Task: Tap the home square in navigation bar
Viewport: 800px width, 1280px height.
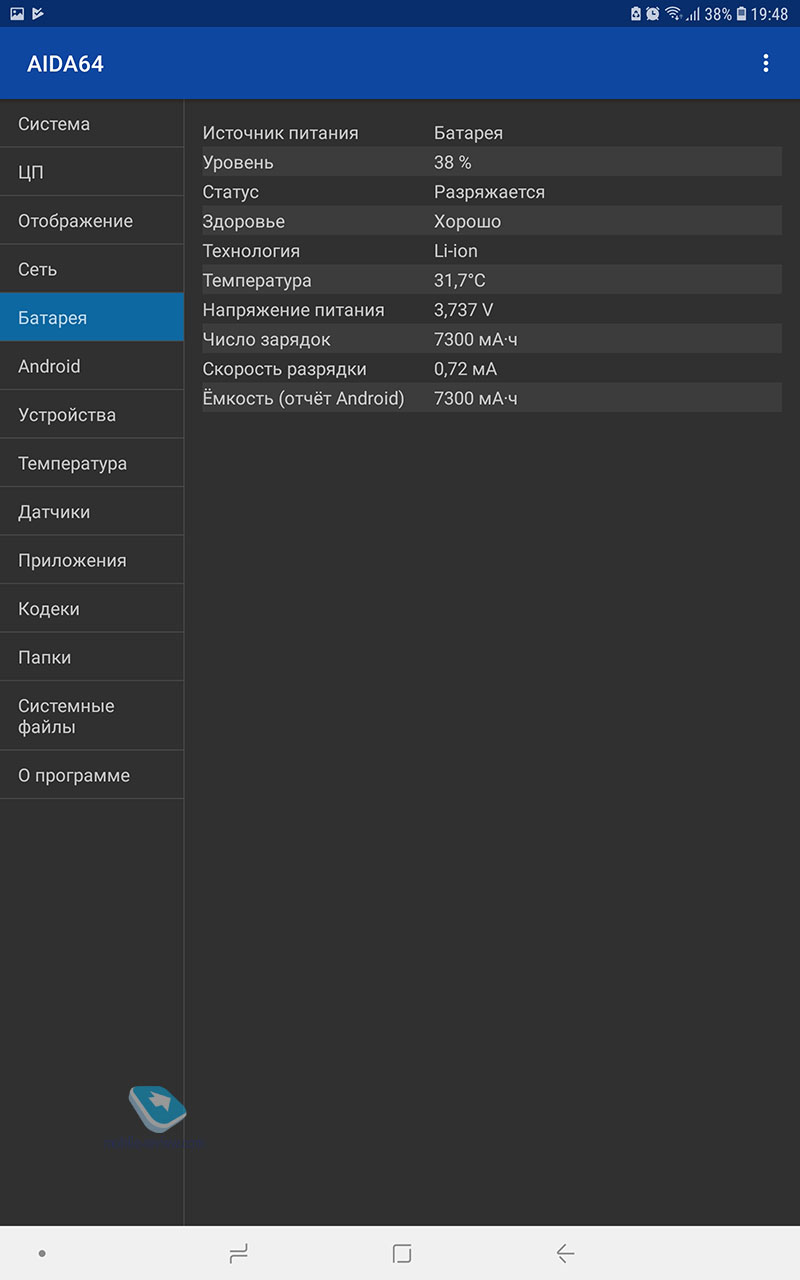Action: [x=402, y=1253]
